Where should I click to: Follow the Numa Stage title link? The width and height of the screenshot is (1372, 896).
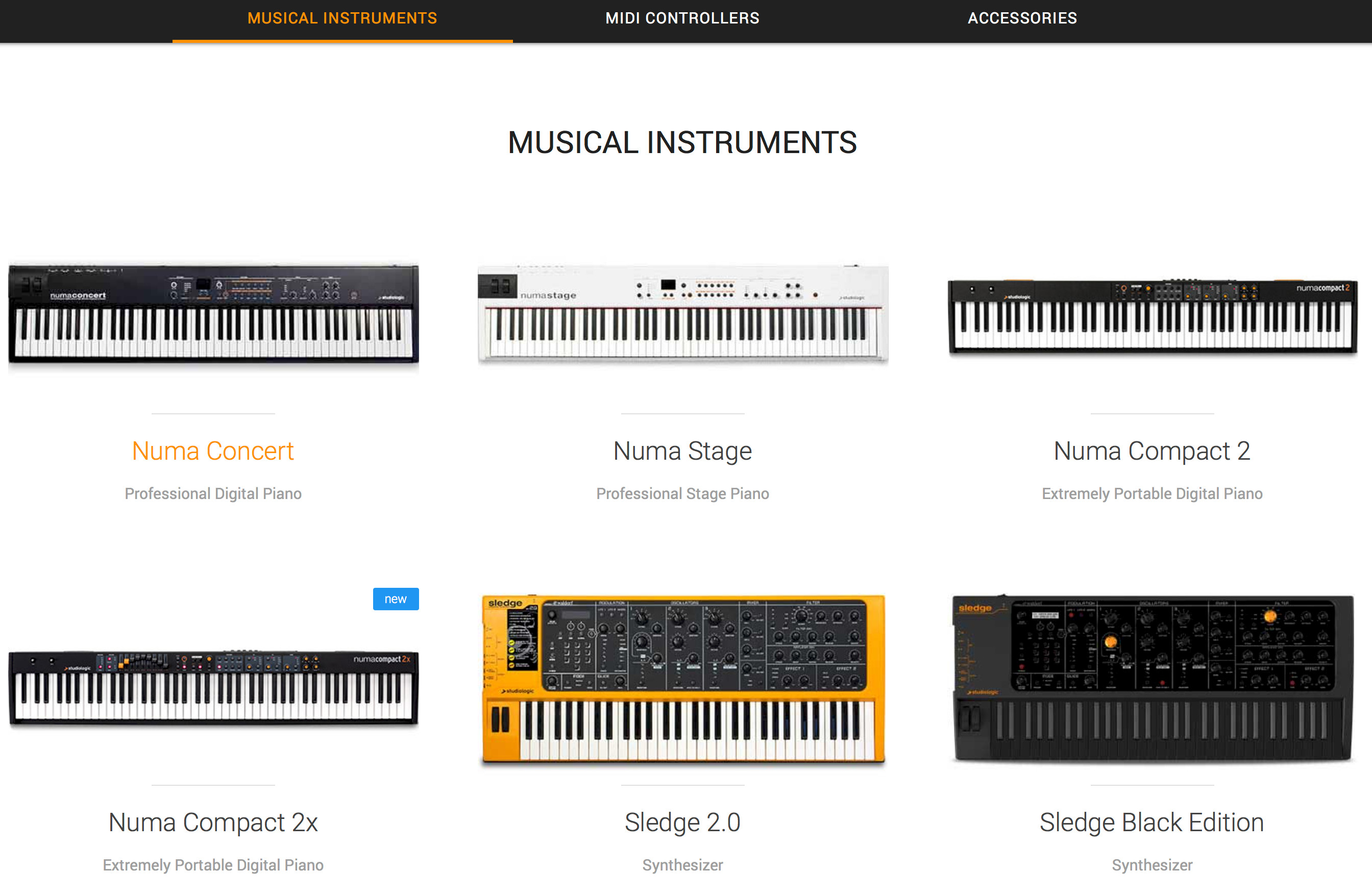tap(682, 451)
